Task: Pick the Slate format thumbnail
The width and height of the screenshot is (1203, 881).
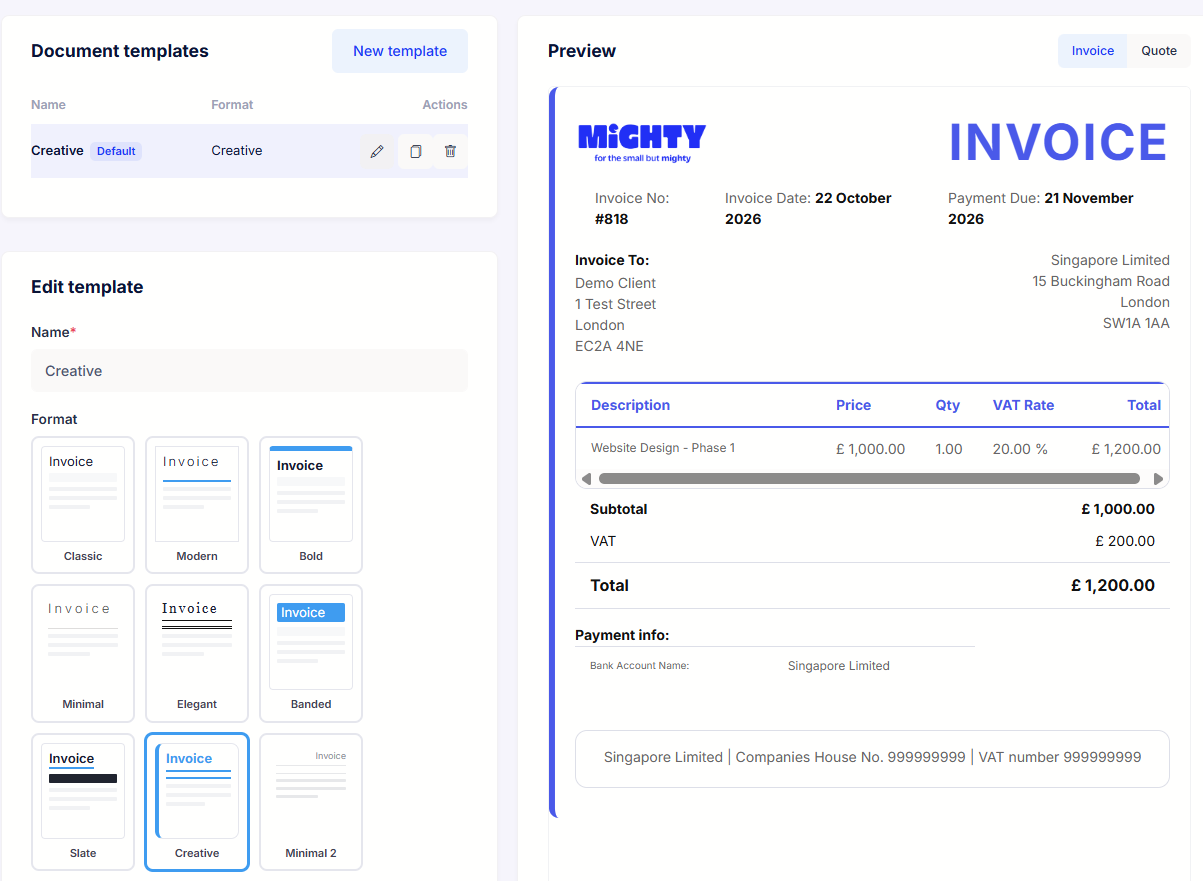Action: [x=83, y=802]
